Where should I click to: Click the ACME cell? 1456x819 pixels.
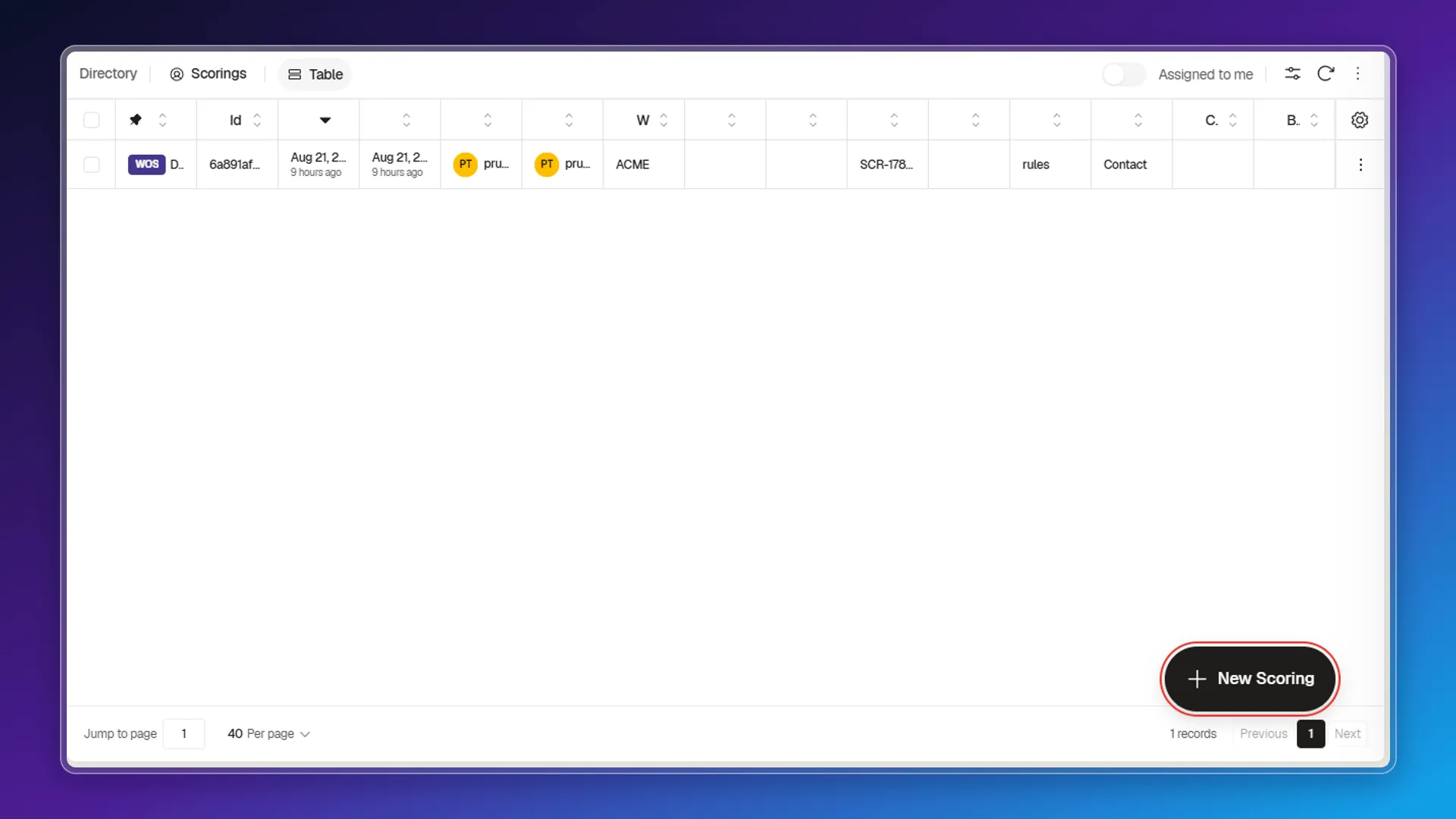tap(644, 165)
